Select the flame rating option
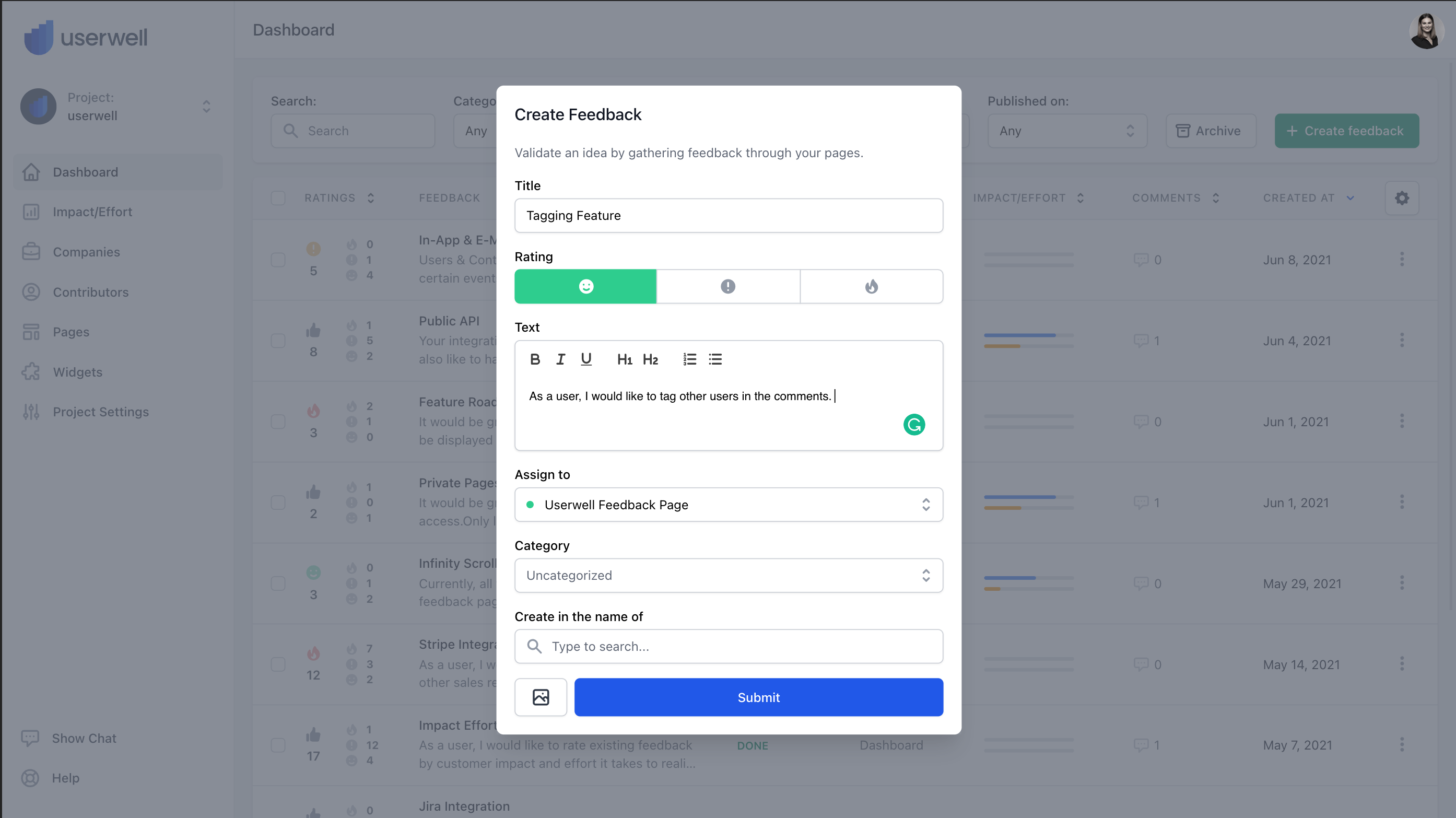Screen dimensions: 1456x818 point(871,287)
